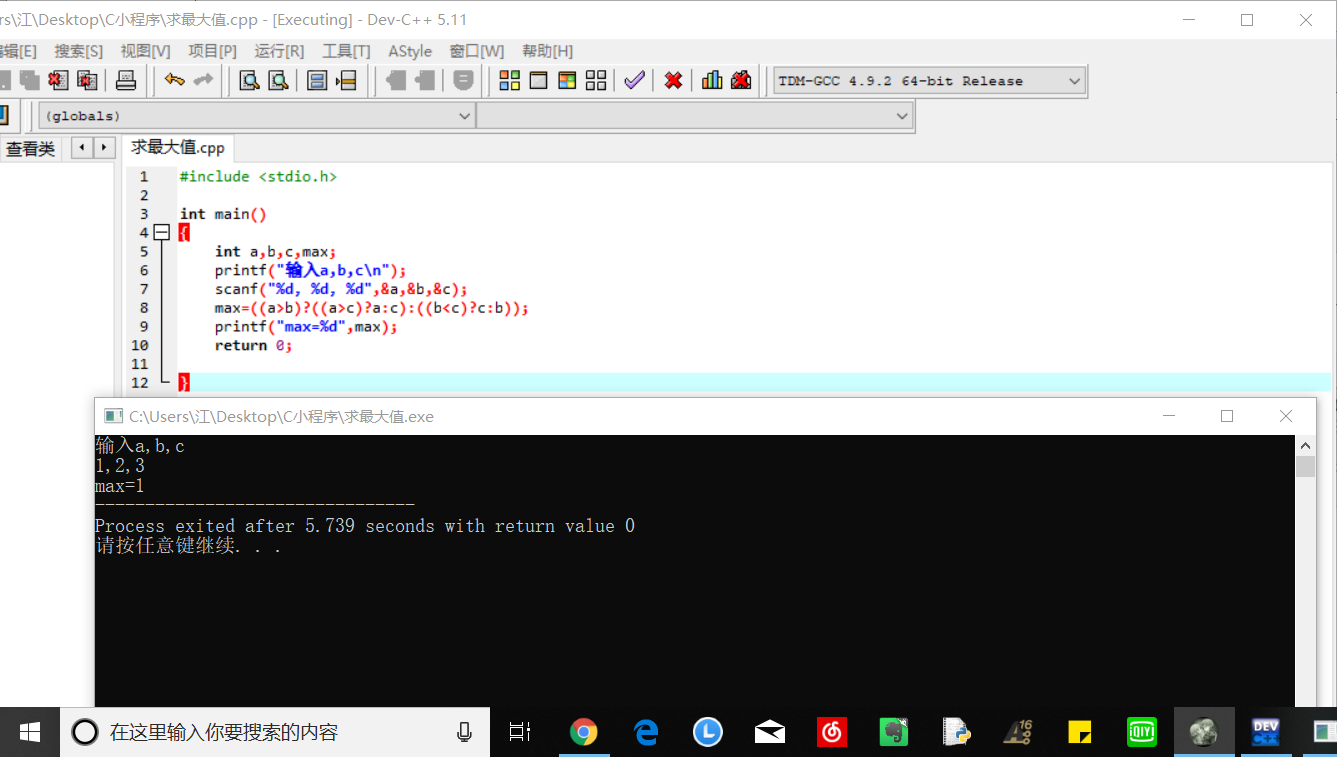Image resolution: width=1337 pixels, height=757 pixels.
Task: Click Delete Profiling Information toolbar icon
Action: [x=741, y=81]
